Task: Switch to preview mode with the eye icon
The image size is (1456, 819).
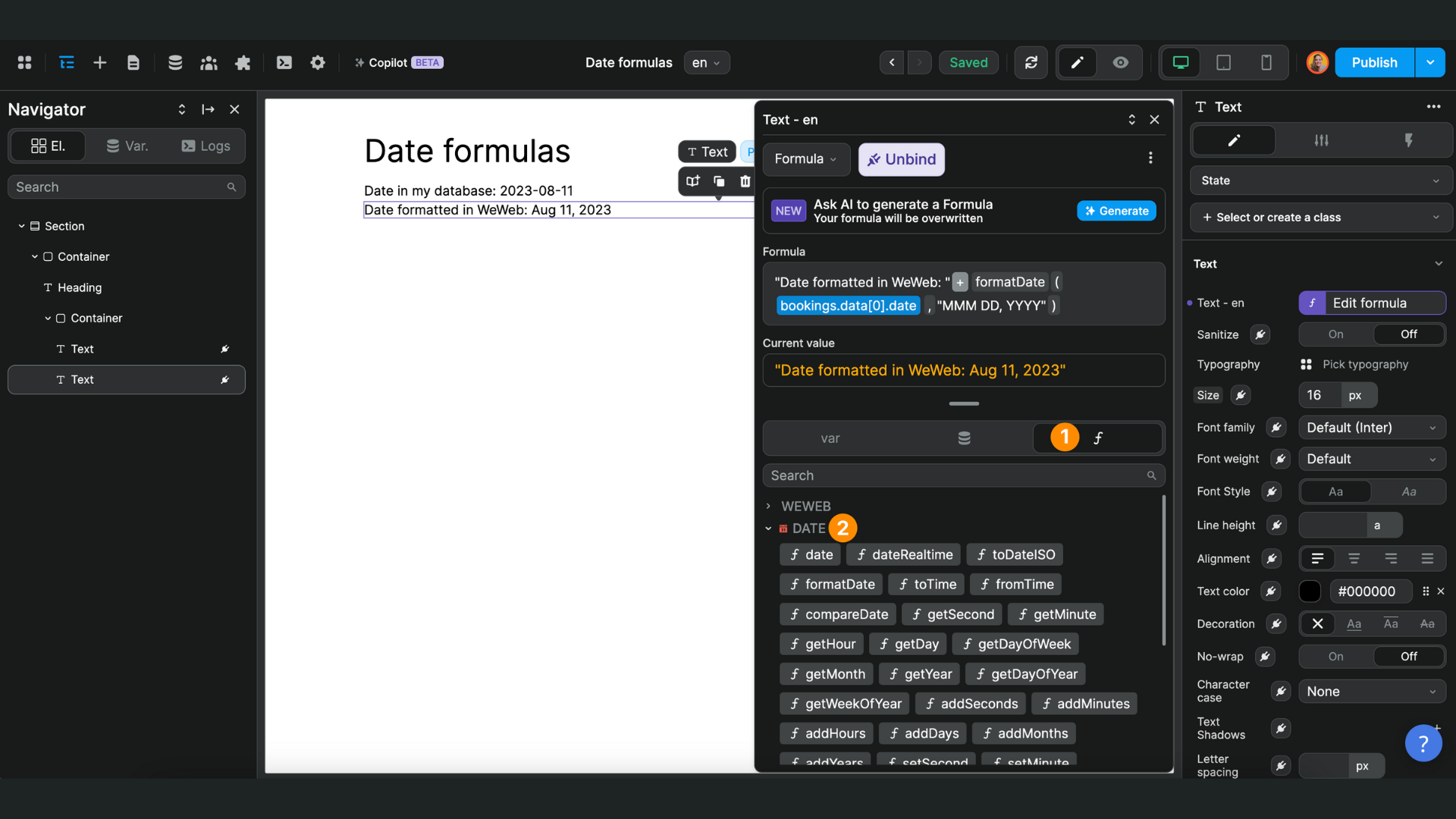Action: 1121,62
